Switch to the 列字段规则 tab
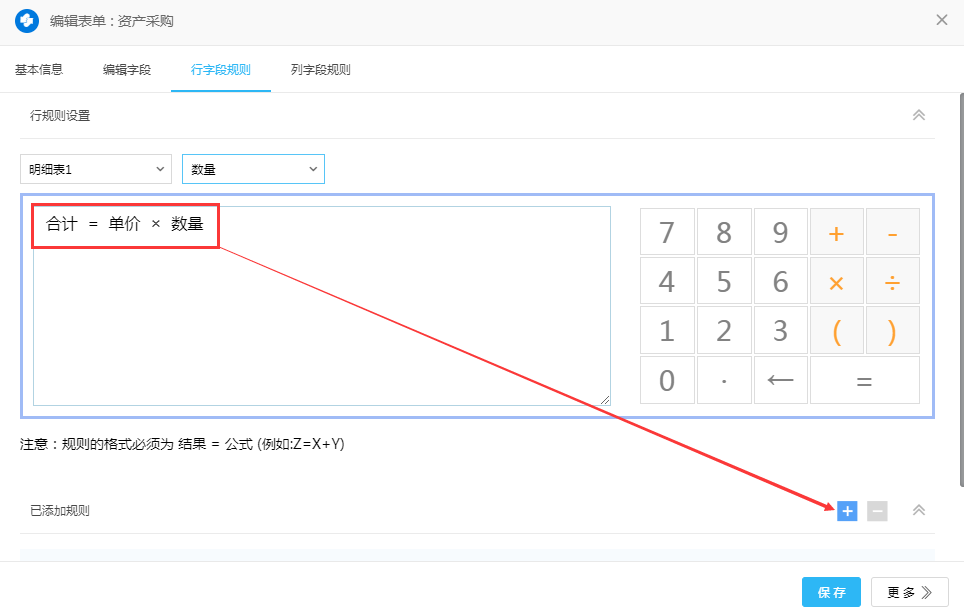The image size is (964, 616). click(x=320, y=70)
